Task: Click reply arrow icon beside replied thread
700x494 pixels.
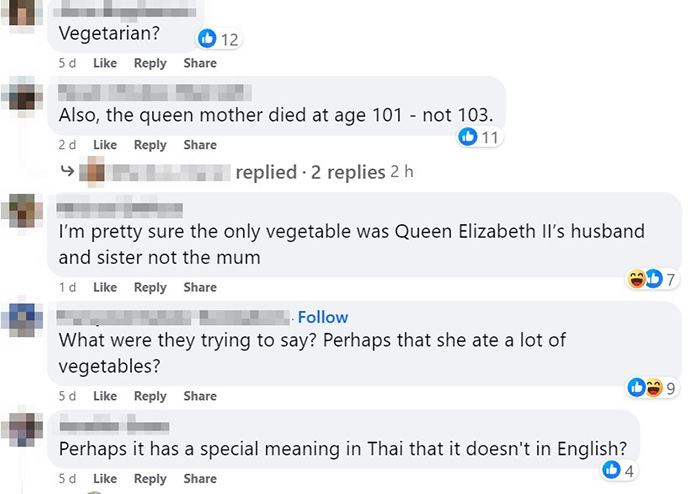Action: pyautogui.click(x=66, y=172)
